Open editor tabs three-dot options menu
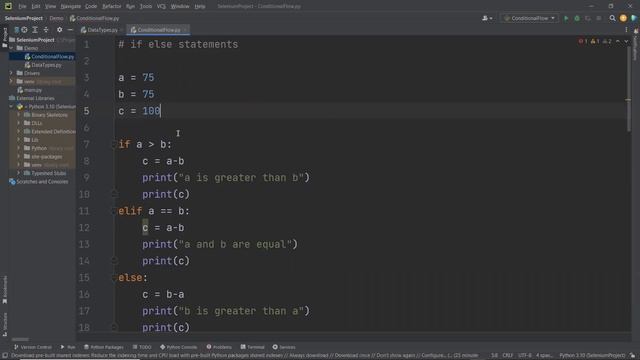This screenshot has height=360, width=640. [x=626, y=30]
